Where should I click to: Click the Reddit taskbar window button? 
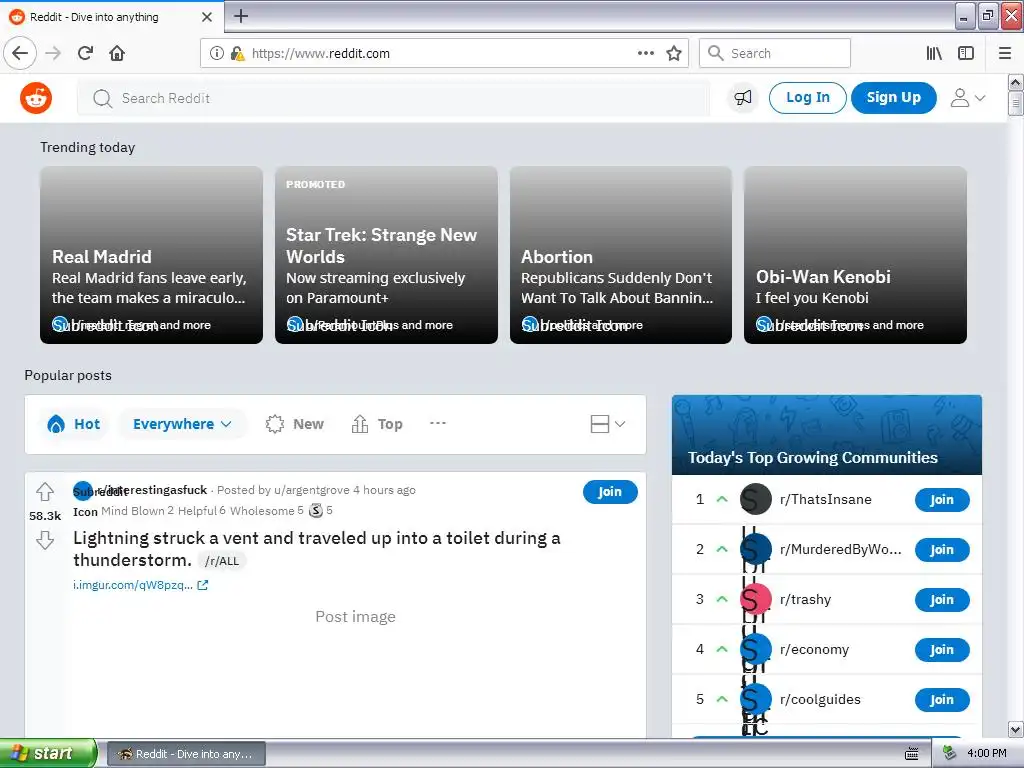click(186, 754)
